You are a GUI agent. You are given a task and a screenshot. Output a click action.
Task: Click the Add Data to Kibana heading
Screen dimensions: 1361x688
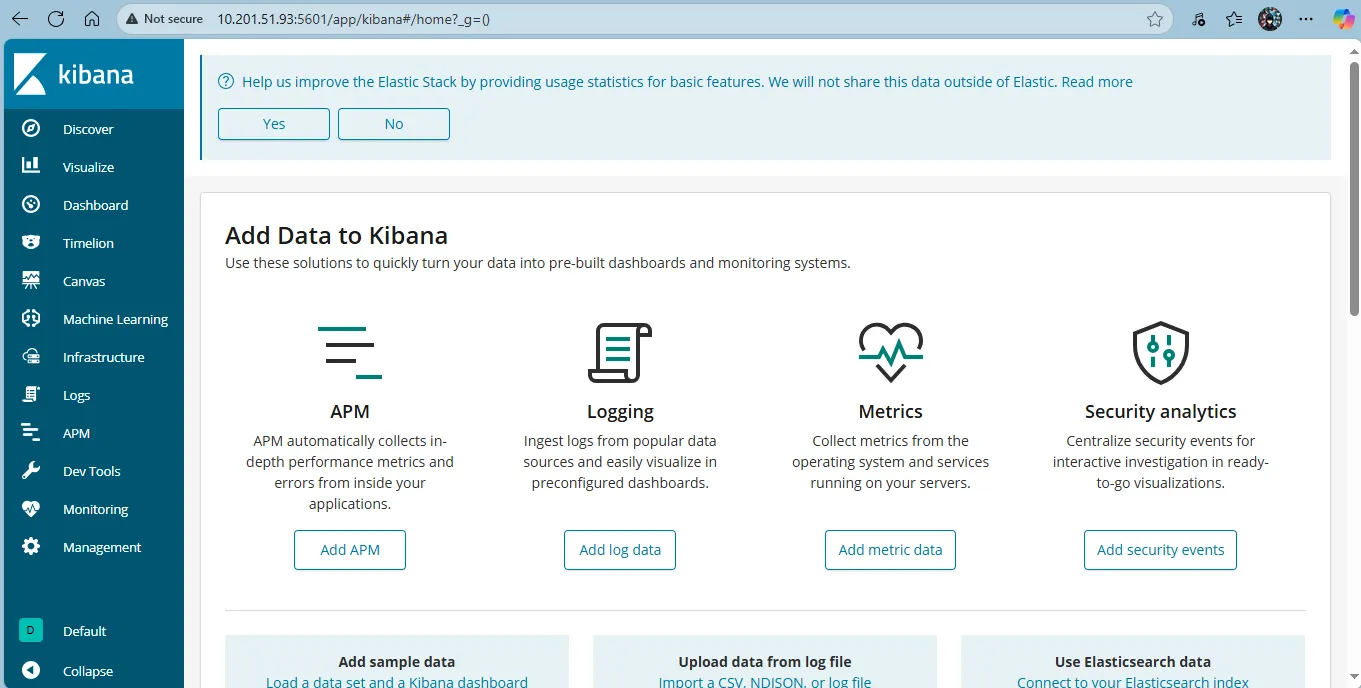[x=336, y=236]
